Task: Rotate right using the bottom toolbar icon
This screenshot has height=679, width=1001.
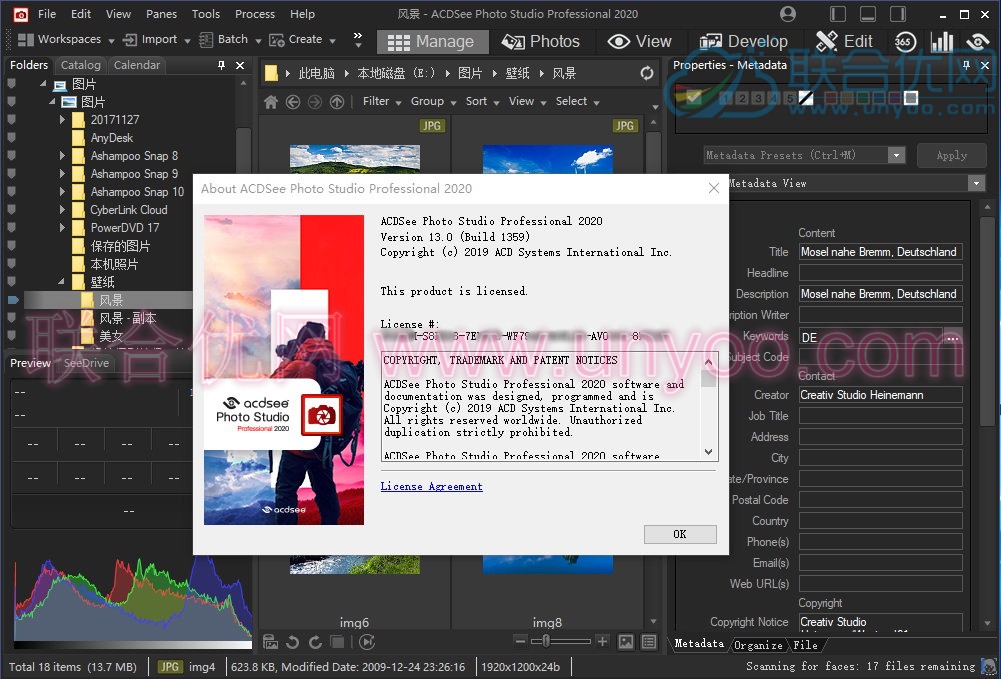Action: coord(315,642)
